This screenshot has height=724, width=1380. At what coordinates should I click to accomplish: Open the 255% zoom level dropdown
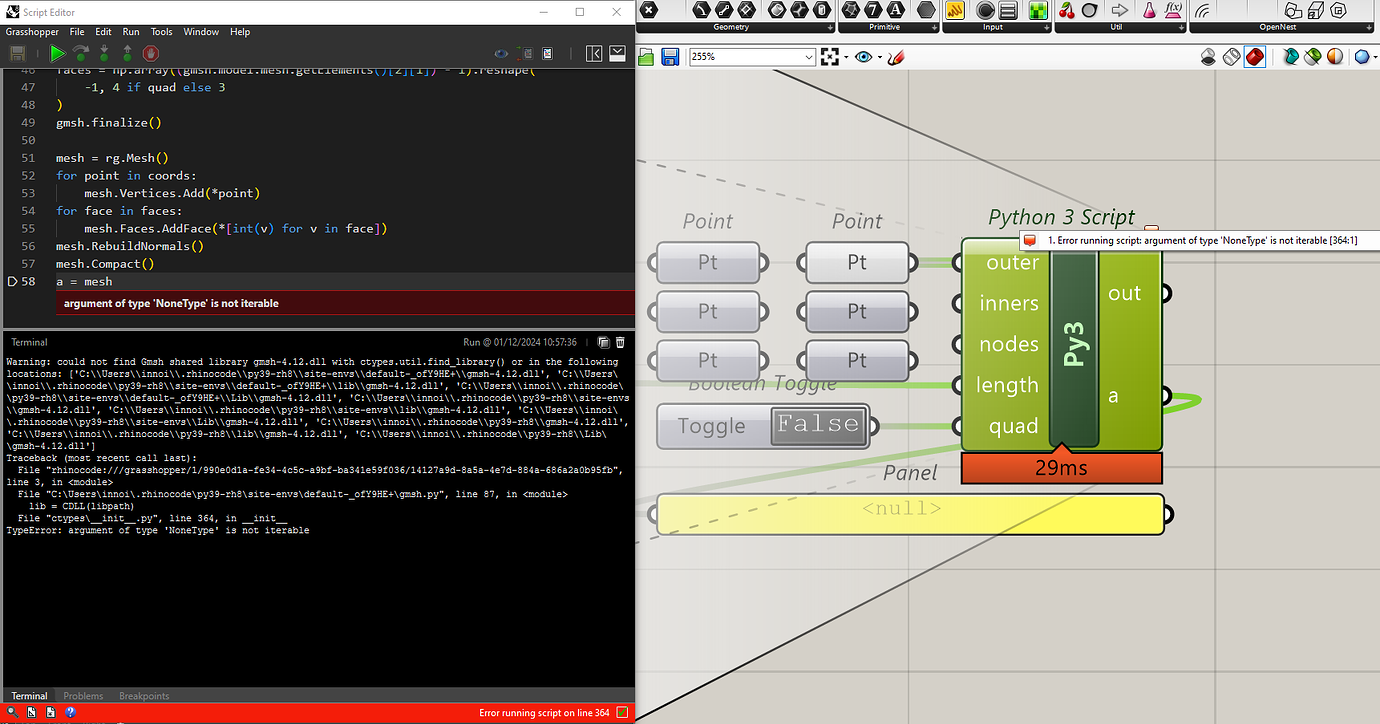pos(808,57)
